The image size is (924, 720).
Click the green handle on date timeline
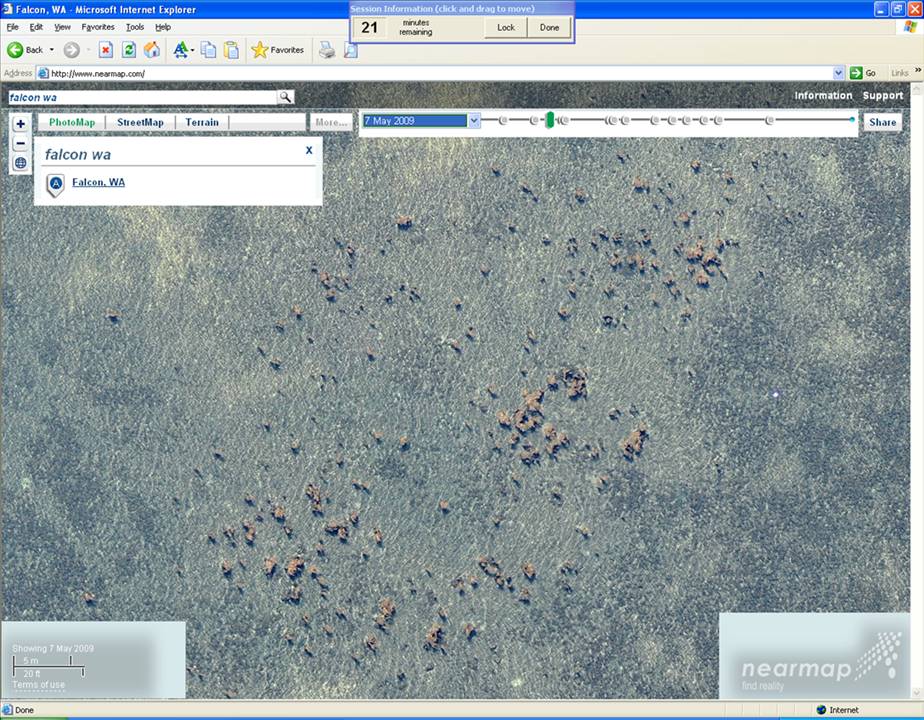click(549, 120)
